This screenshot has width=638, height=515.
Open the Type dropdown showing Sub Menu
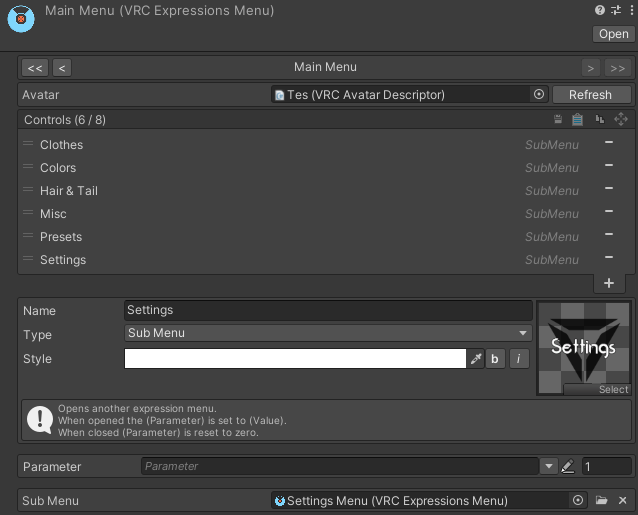328,333
